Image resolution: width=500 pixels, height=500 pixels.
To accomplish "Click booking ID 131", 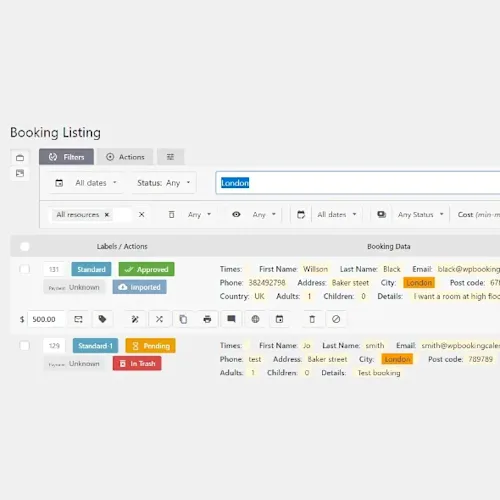I will coord(54,269).
